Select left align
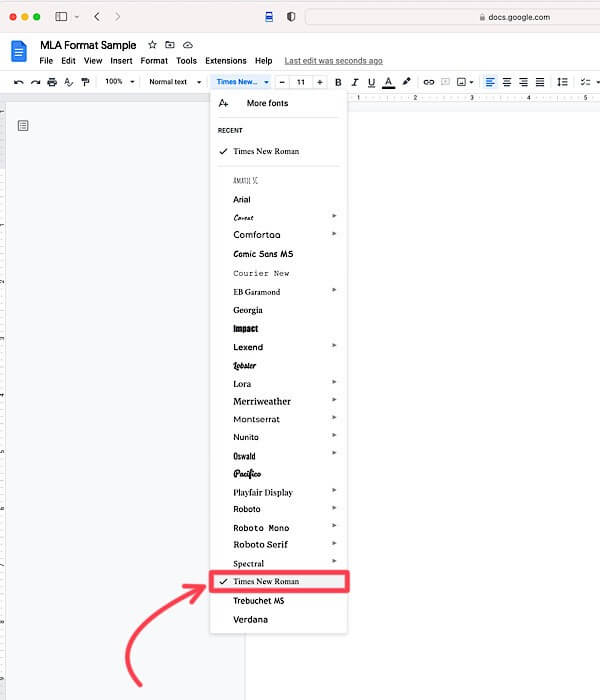The image size is (600, 700). (490, 82)
